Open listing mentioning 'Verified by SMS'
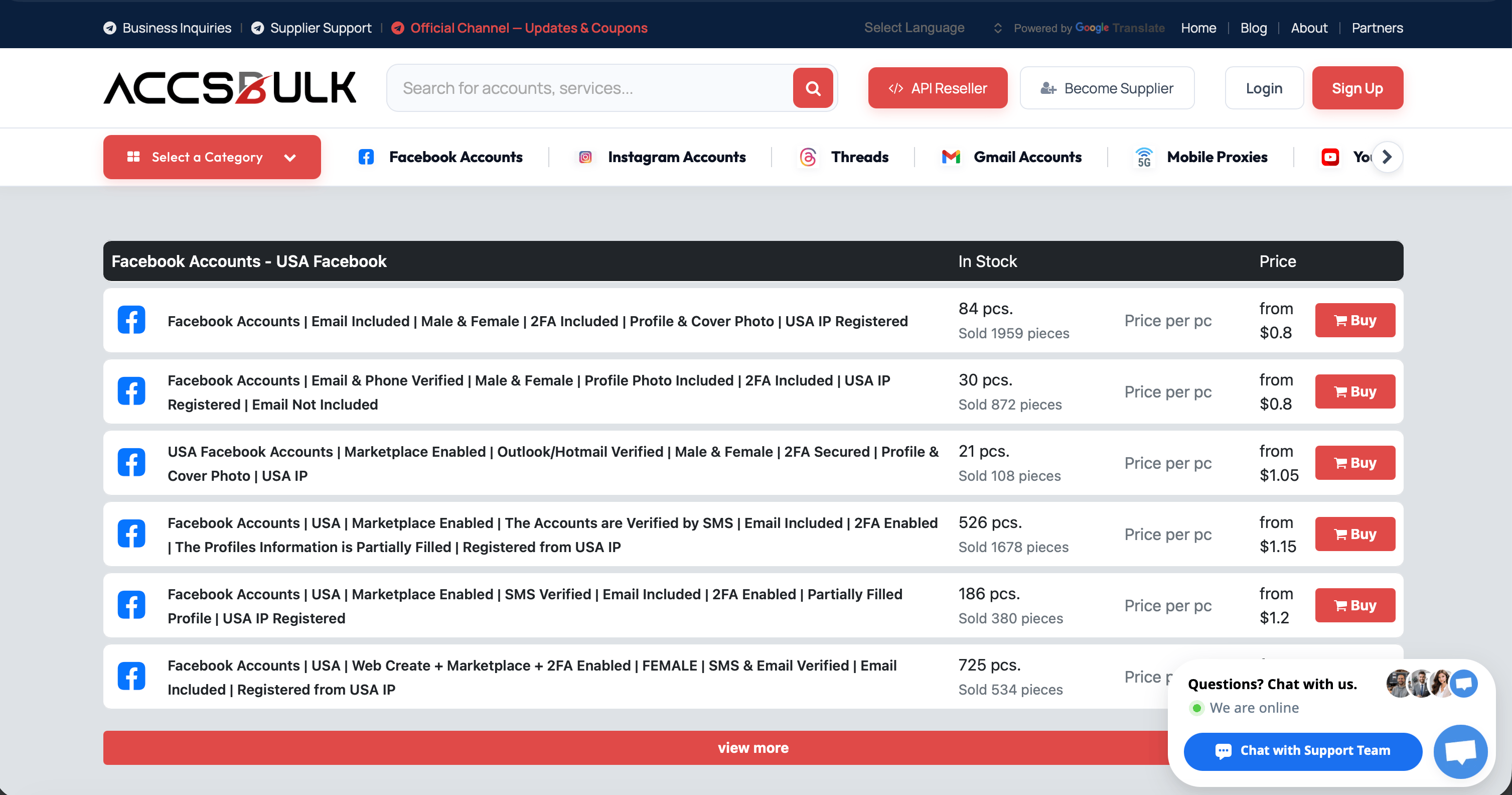 tap(552, 535)
